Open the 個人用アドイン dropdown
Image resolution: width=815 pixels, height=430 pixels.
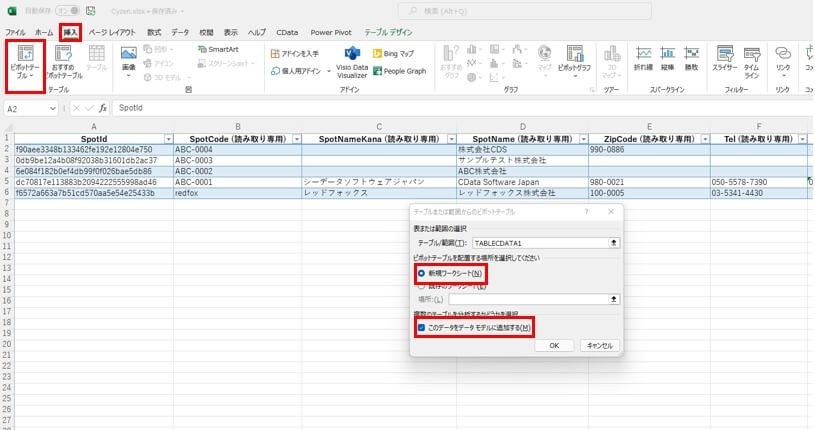[x=302, y=71]
